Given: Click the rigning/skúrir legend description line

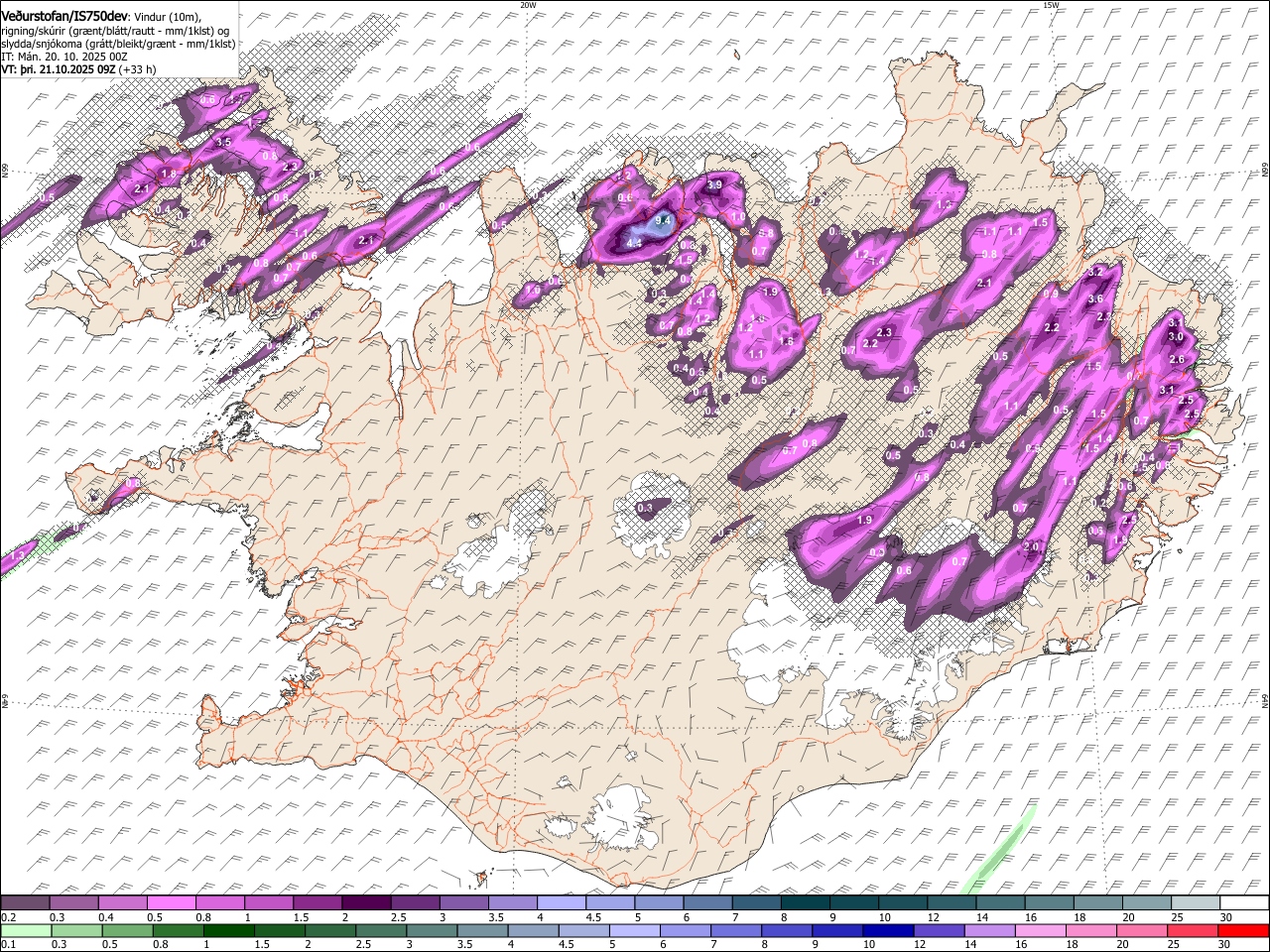Looking at the screenshot, I should [x=117, y=30].
